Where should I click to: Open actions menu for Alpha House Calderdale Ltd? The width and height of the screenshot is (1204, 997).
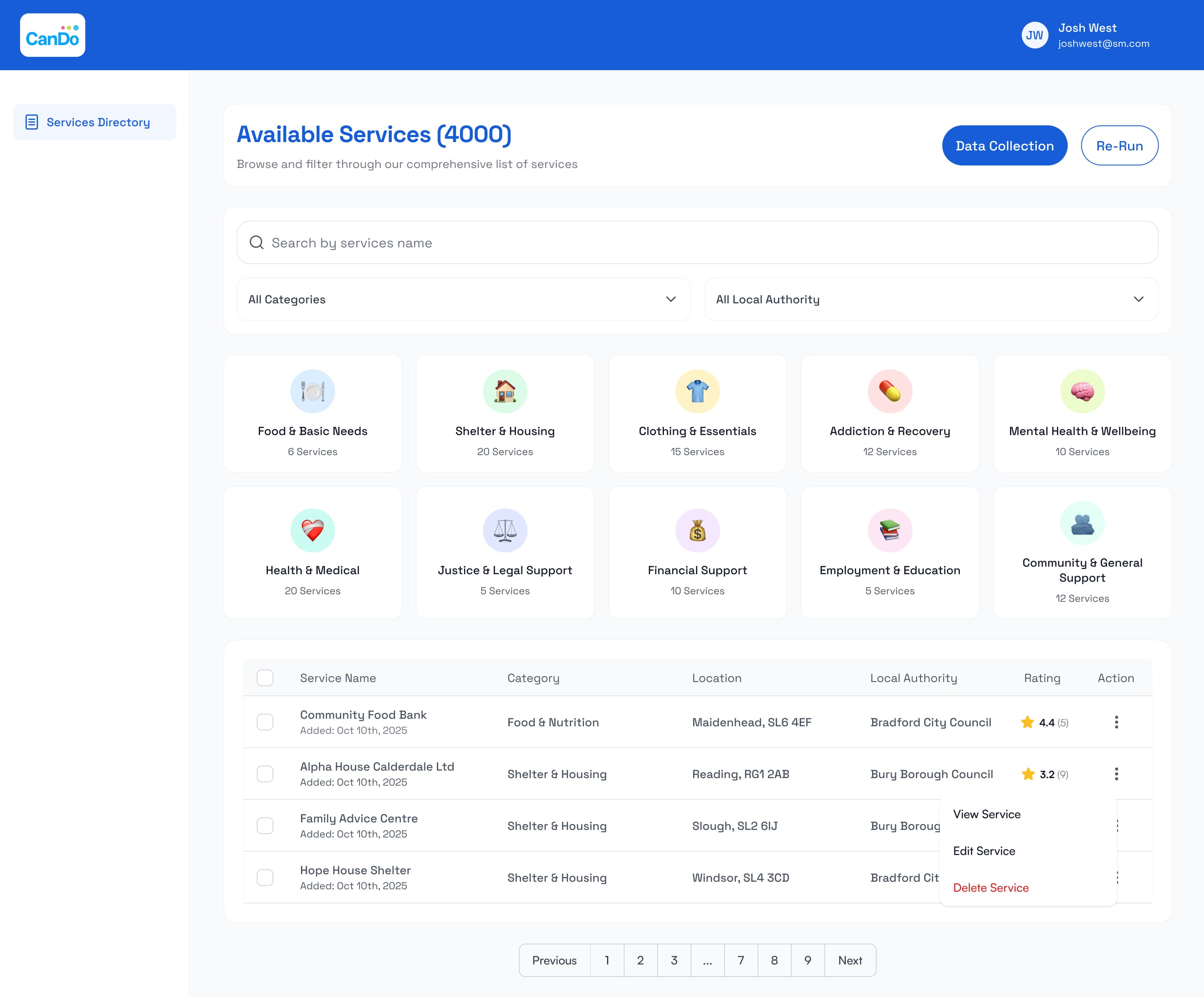[1116, 774]
